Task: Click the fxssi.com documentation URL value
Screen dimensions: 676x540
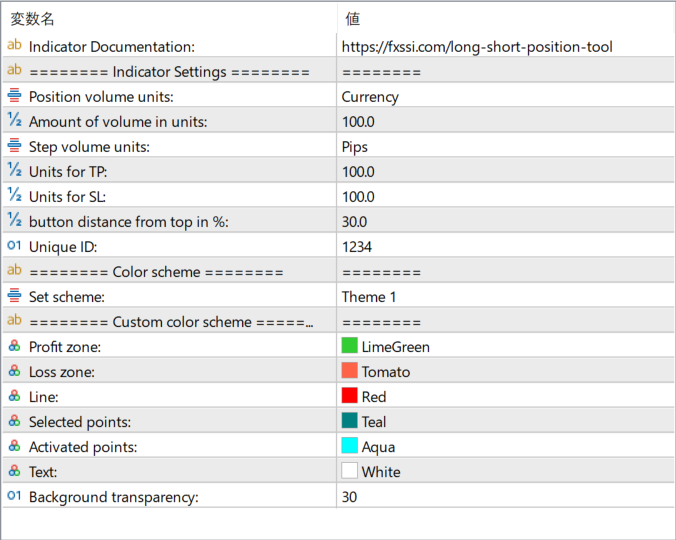Action: (x=477, y=47)
